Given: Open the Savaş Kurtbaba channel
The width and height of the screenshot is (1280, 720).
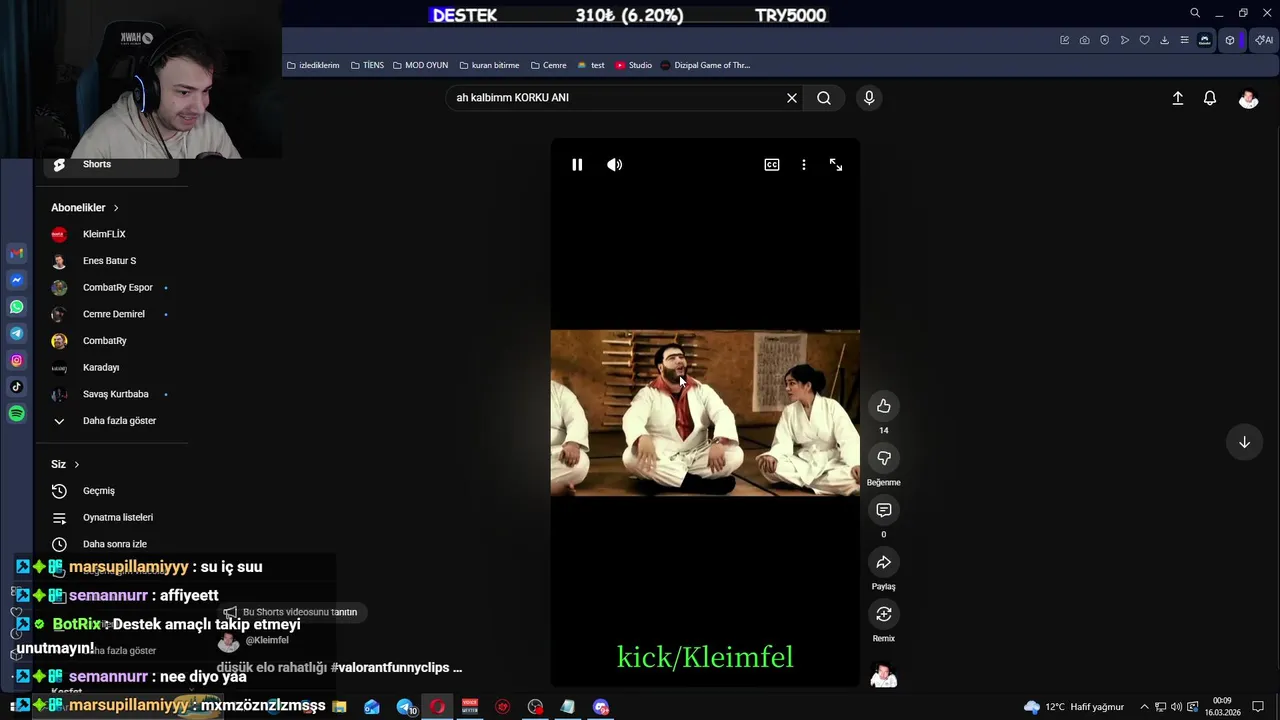Looking at the screenshot, I should (x=115, y=394).
